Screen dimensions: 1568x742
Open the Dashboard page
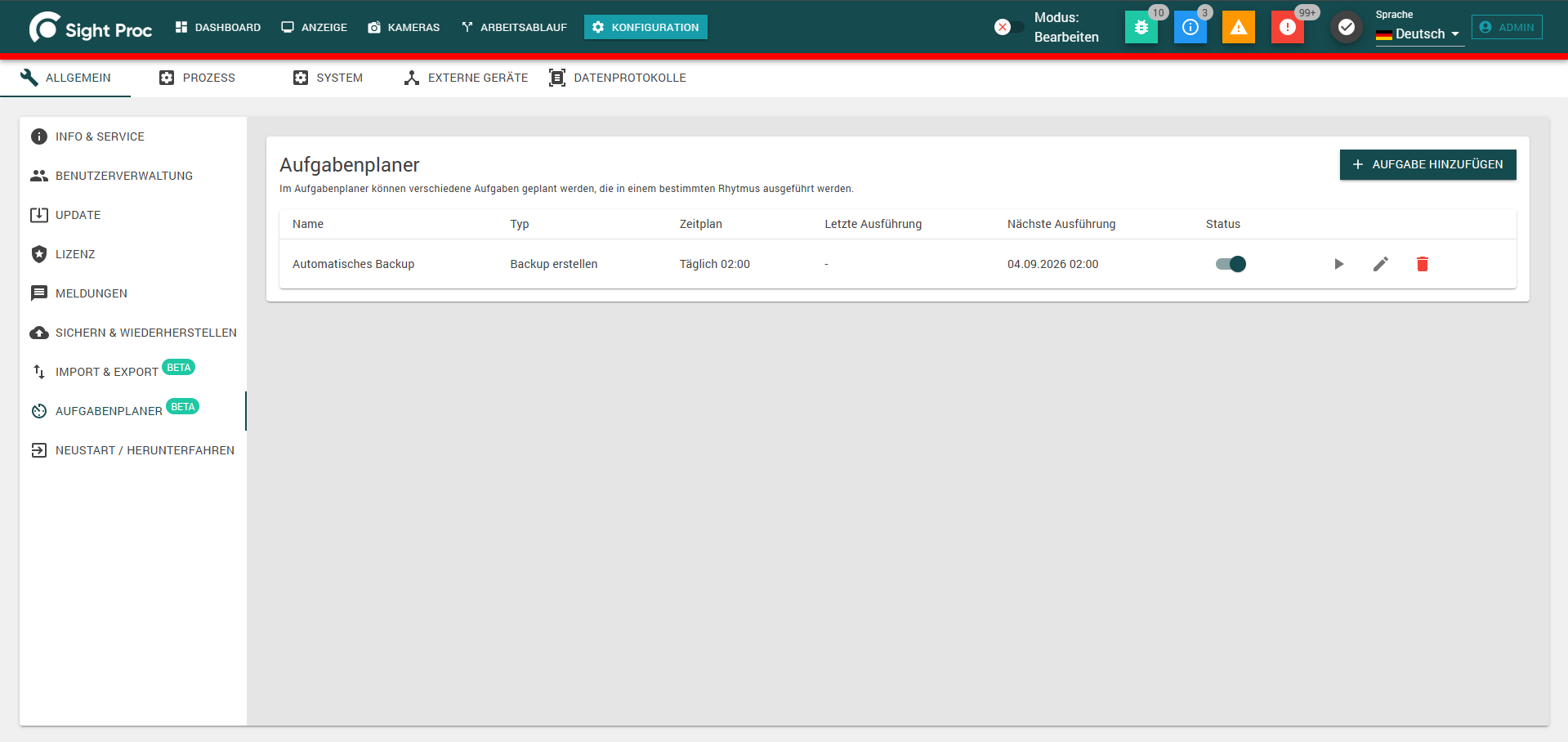coord(218,27)
